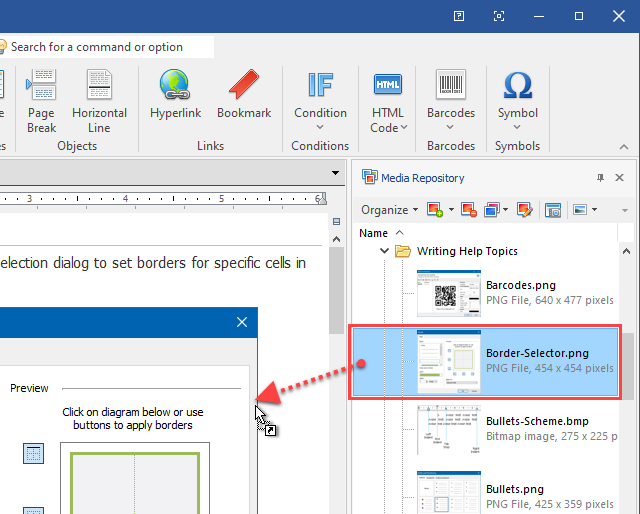Open the Organize menu in Media Repository
Screen dimensions: 640x514
point(389,210)
